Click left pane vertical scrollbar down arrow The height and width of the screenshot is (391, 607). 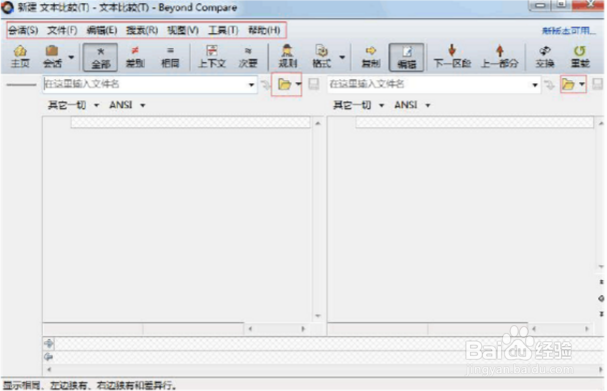318,316
